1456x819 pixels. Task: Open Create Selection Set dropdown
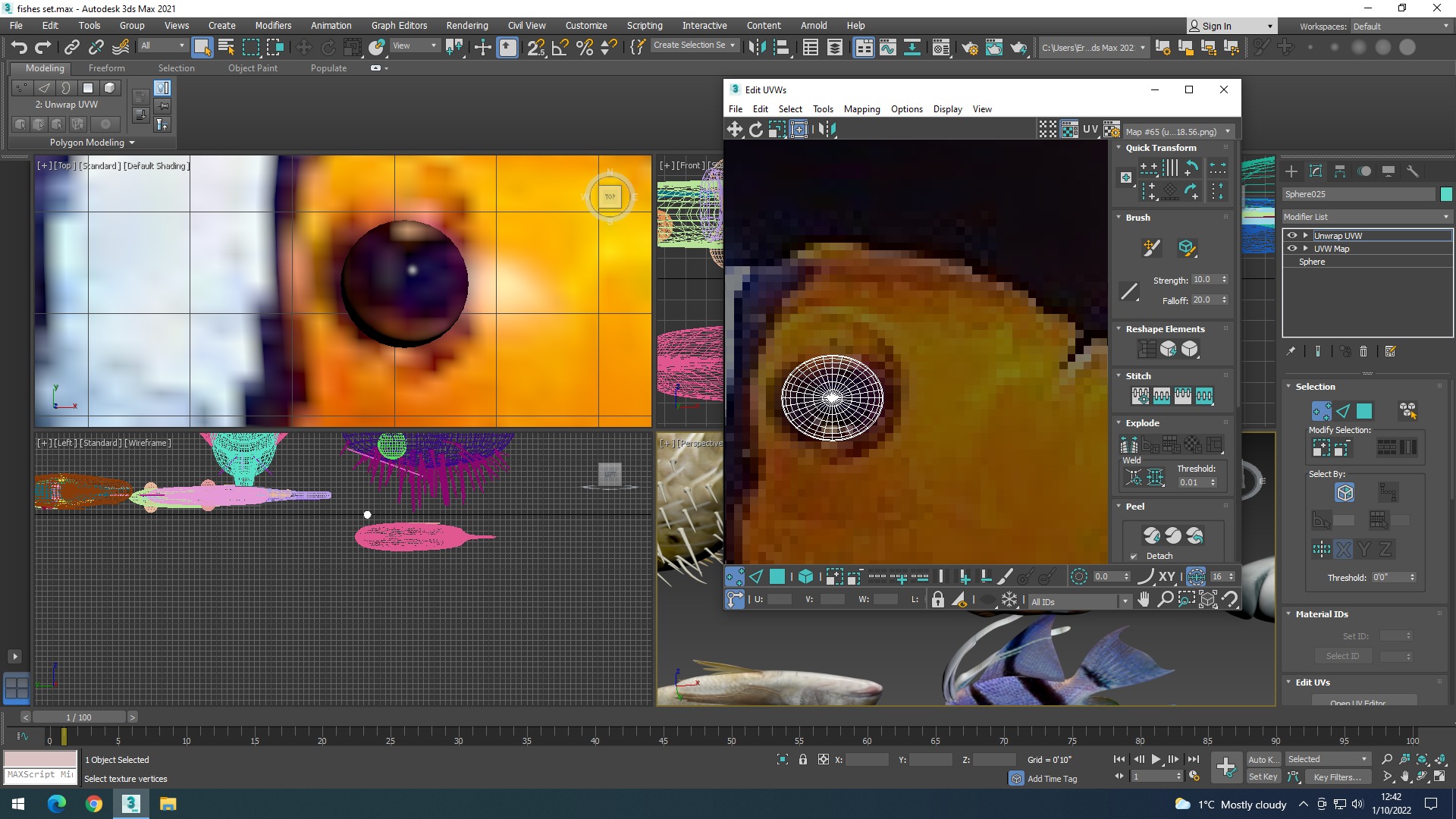(x=695, y=45)
